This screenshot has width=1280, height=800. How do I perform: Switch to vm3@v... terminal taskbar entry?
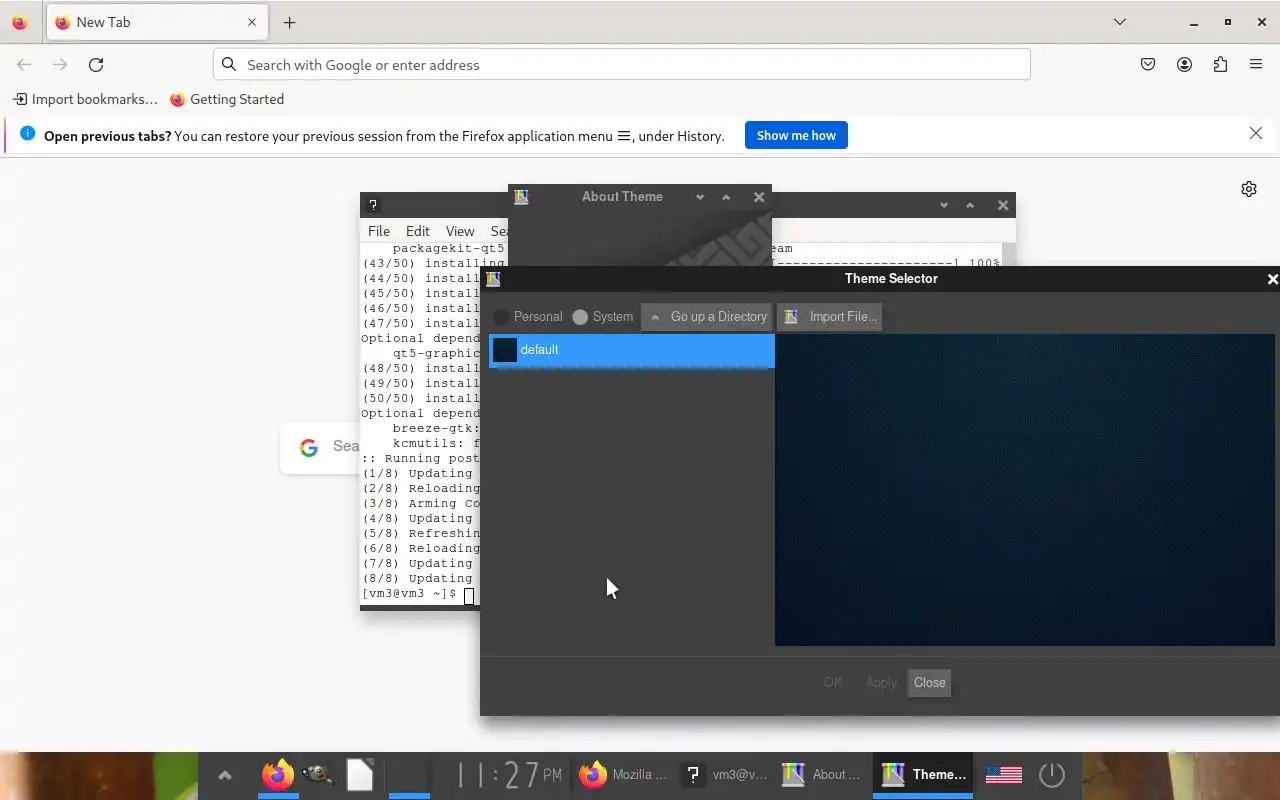(x=723, y=775)
